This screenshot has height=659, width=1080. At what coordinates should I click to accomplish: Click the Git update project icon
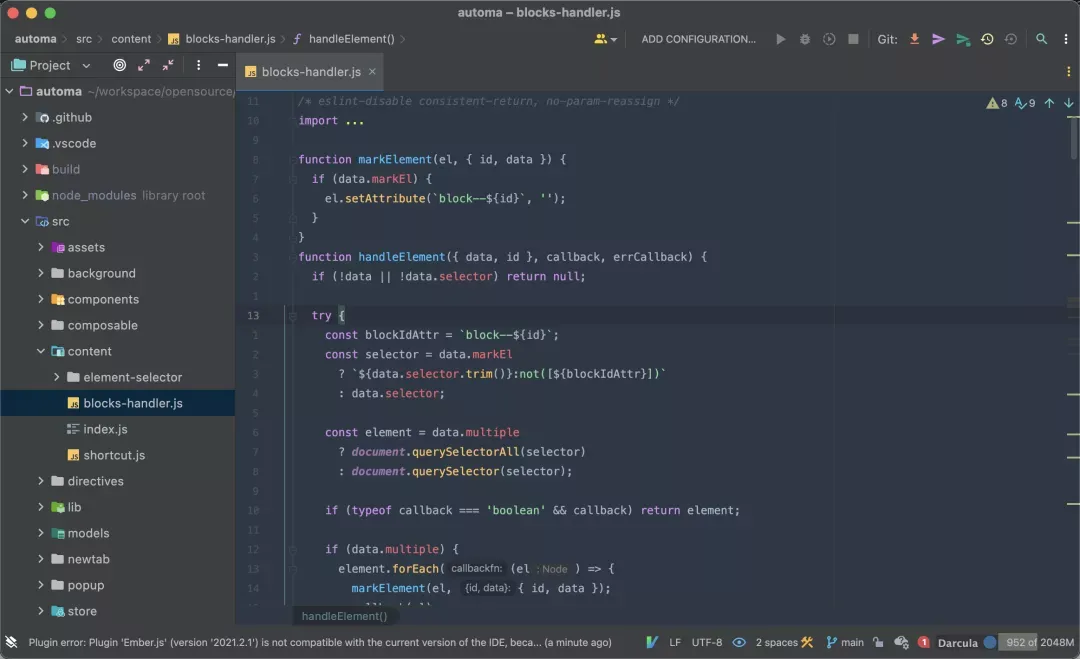point(914,39)
